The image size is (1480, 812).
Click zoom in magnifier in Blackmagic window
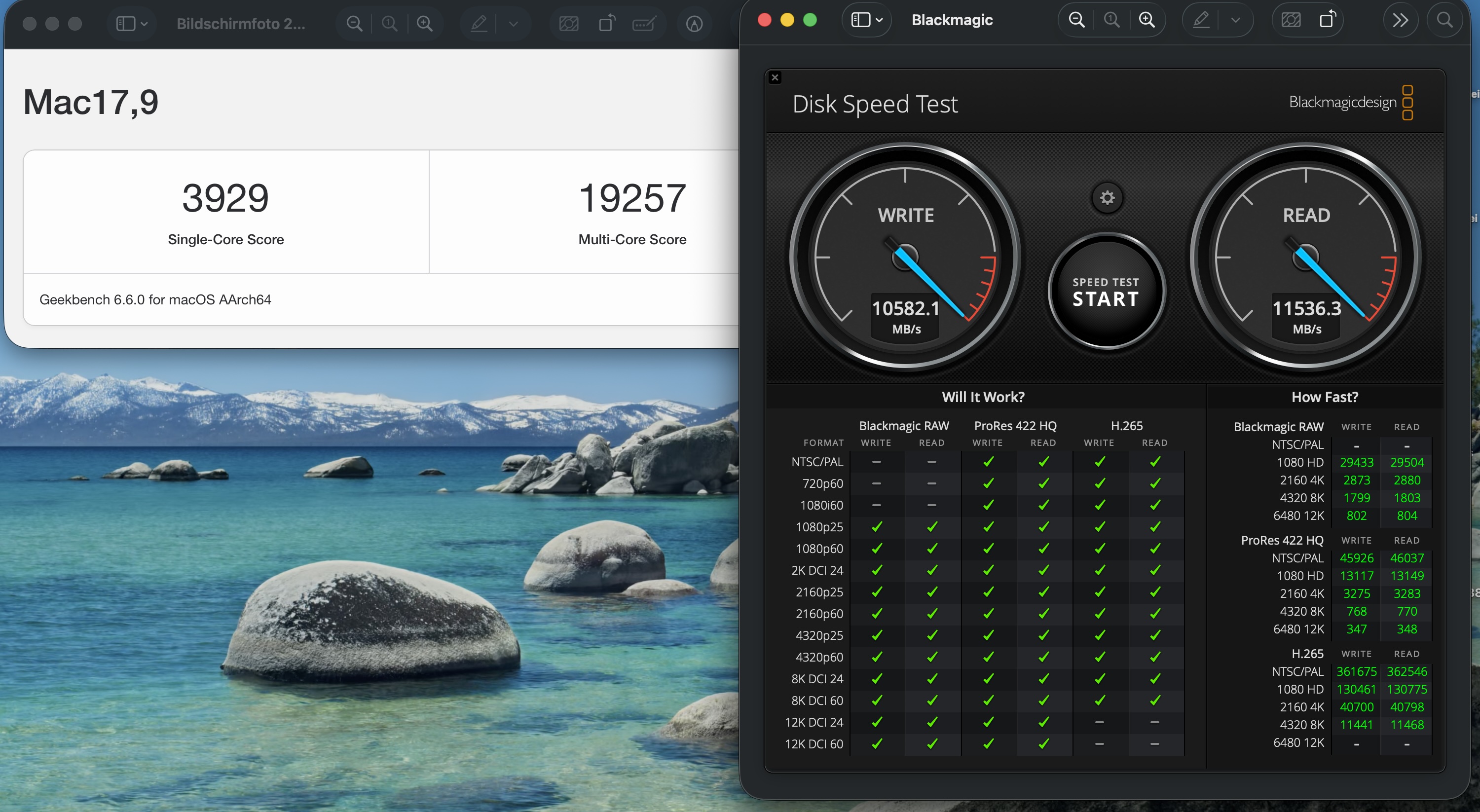(1147, 21)
